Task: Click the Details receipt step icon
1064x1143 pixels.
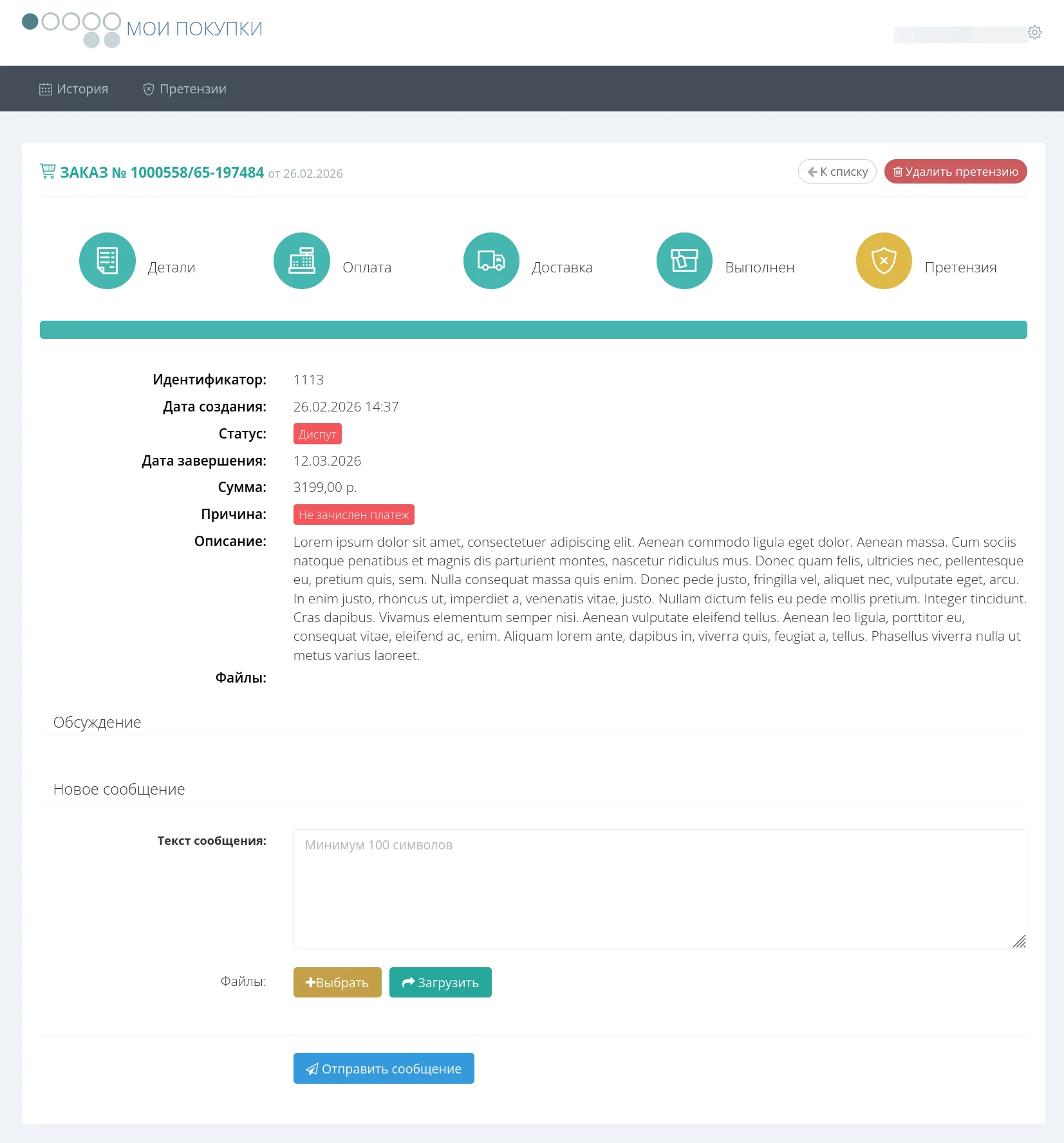Action: 107,261
